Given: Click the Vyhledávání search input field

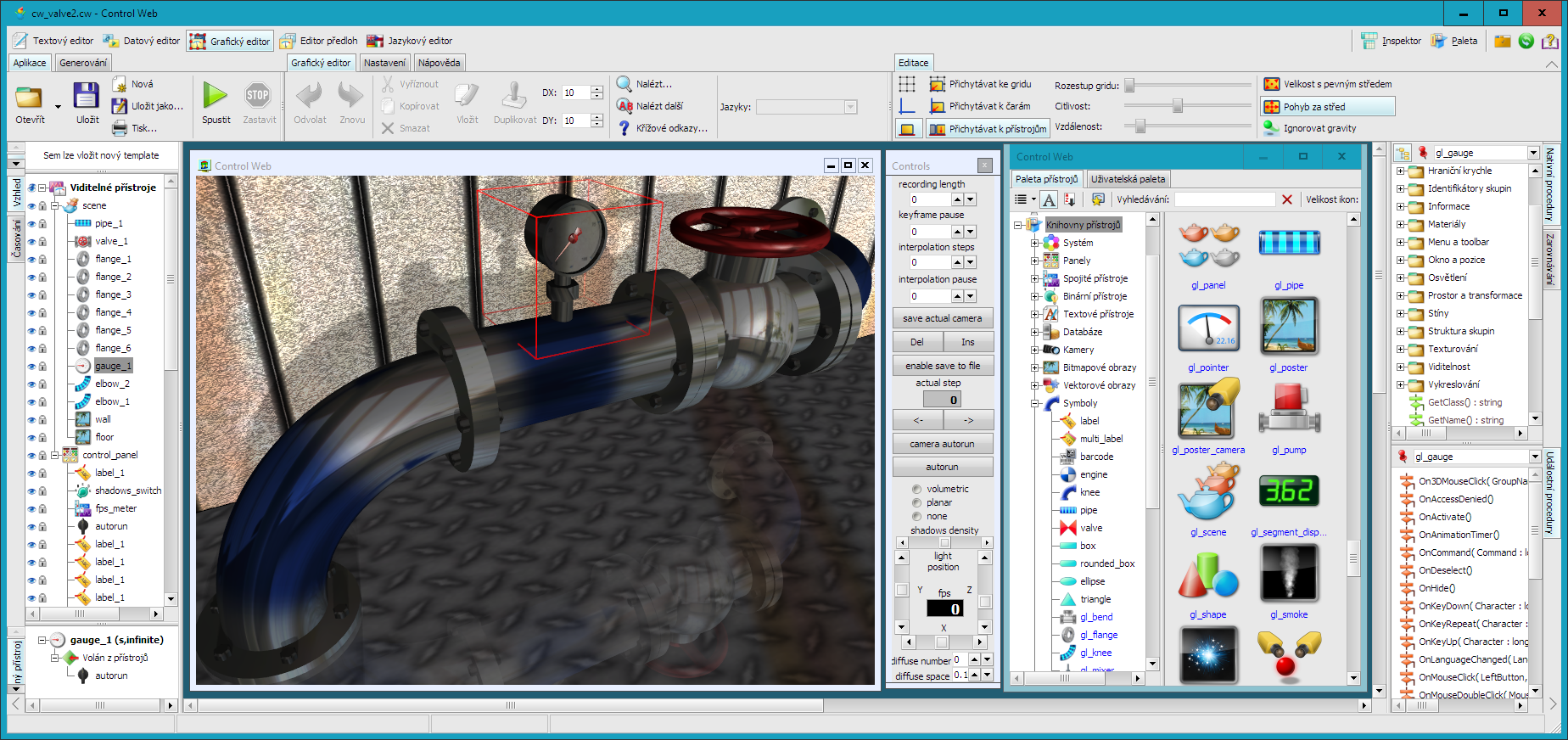Looking at the screenshot, I should click(x=1224, y=199).
